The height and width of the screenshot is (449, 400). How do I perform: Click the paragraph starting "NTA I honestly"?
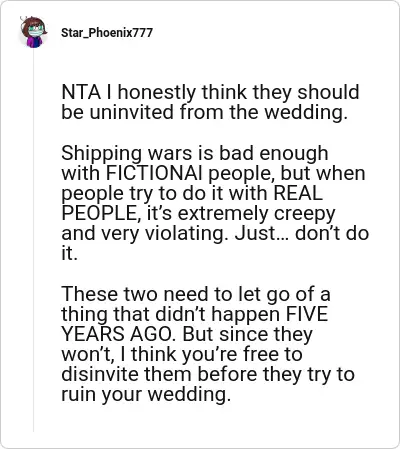click(x=210, y=102)
